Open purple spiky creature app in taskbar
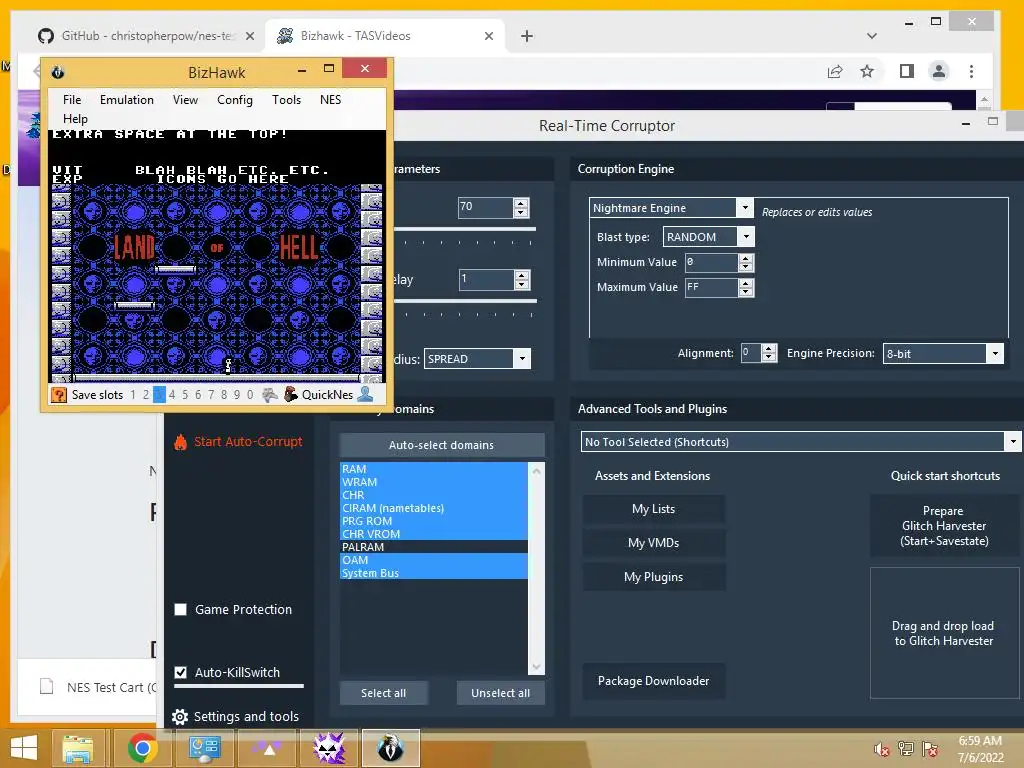 329,748
